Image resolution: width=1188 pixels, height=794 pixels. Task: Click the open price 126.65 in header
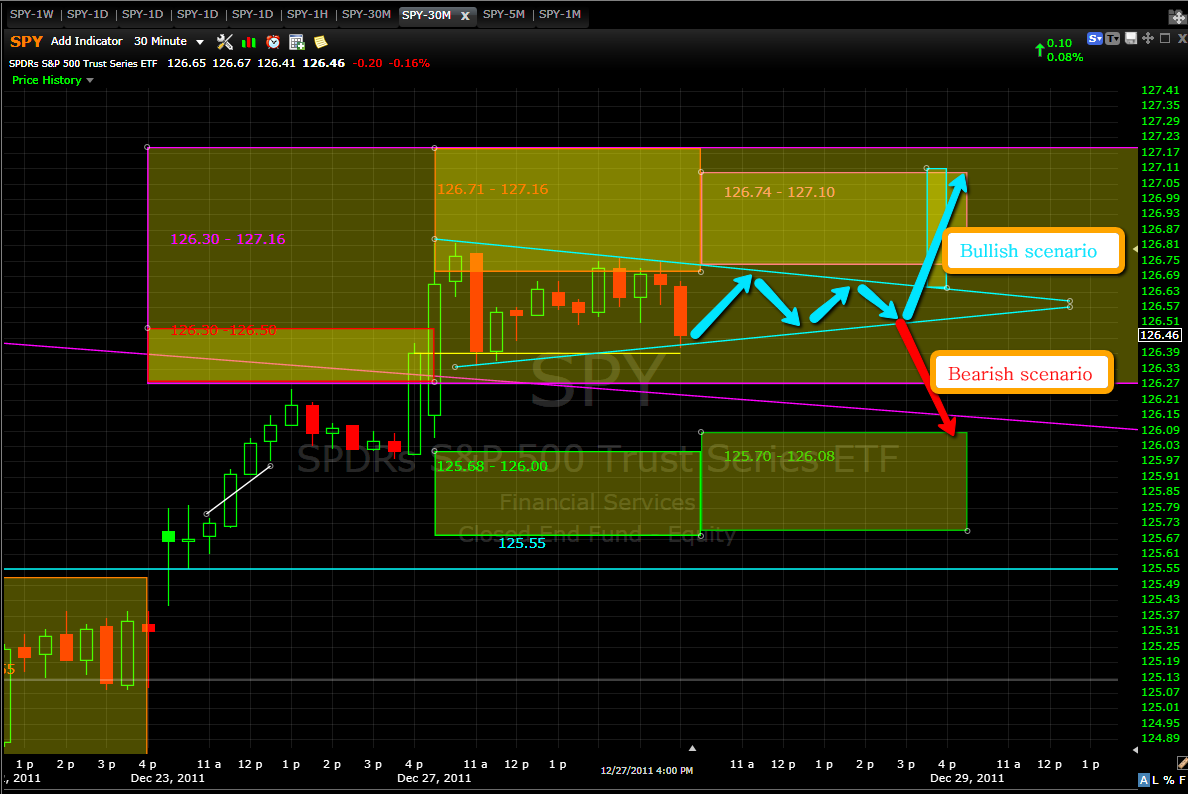click(186, 64)
